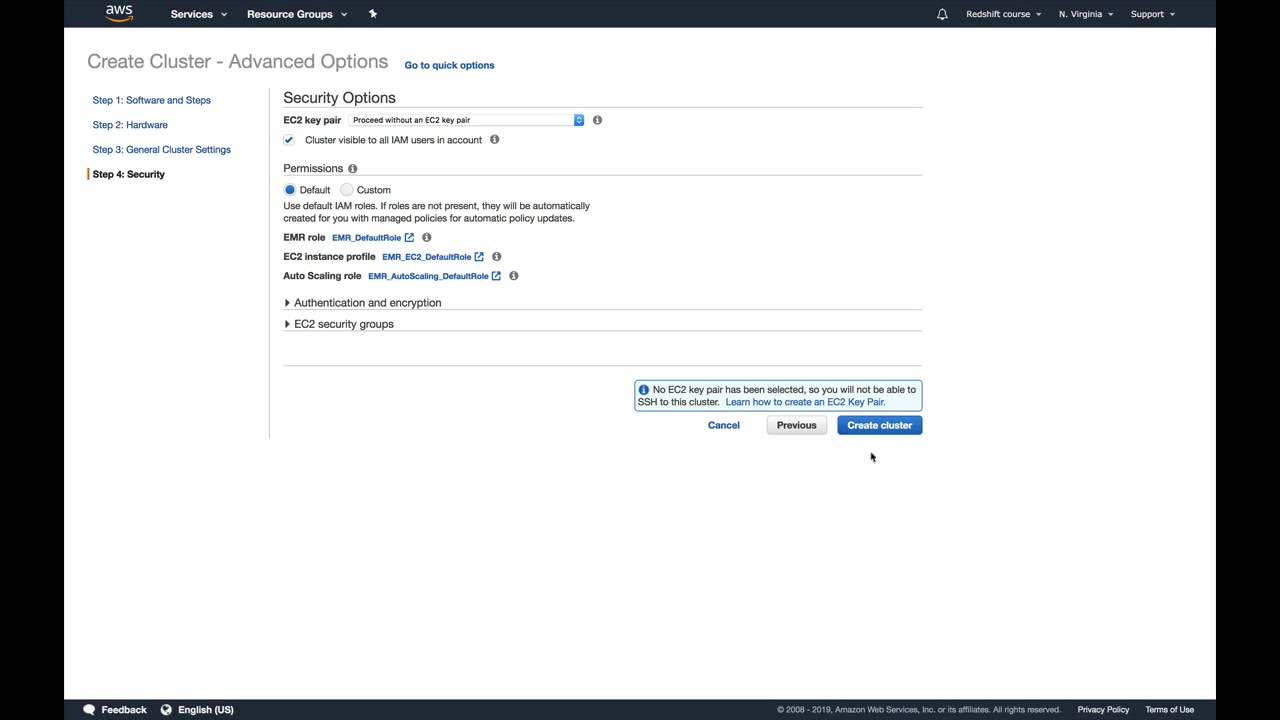
Task: Open the notifications bell icon
Action: (942, 14)
